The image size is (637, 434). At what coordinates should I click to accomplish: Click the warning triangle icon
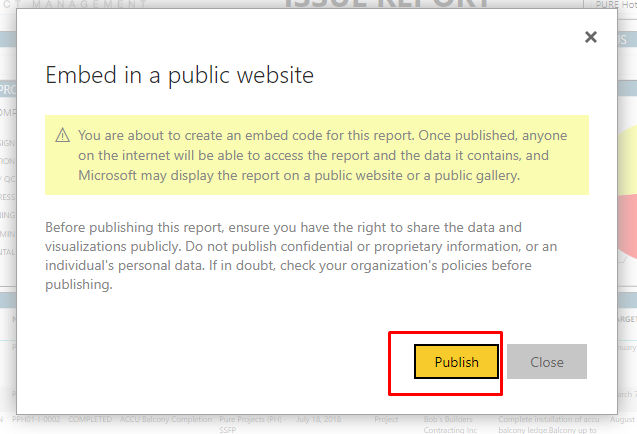click(63, 135)
